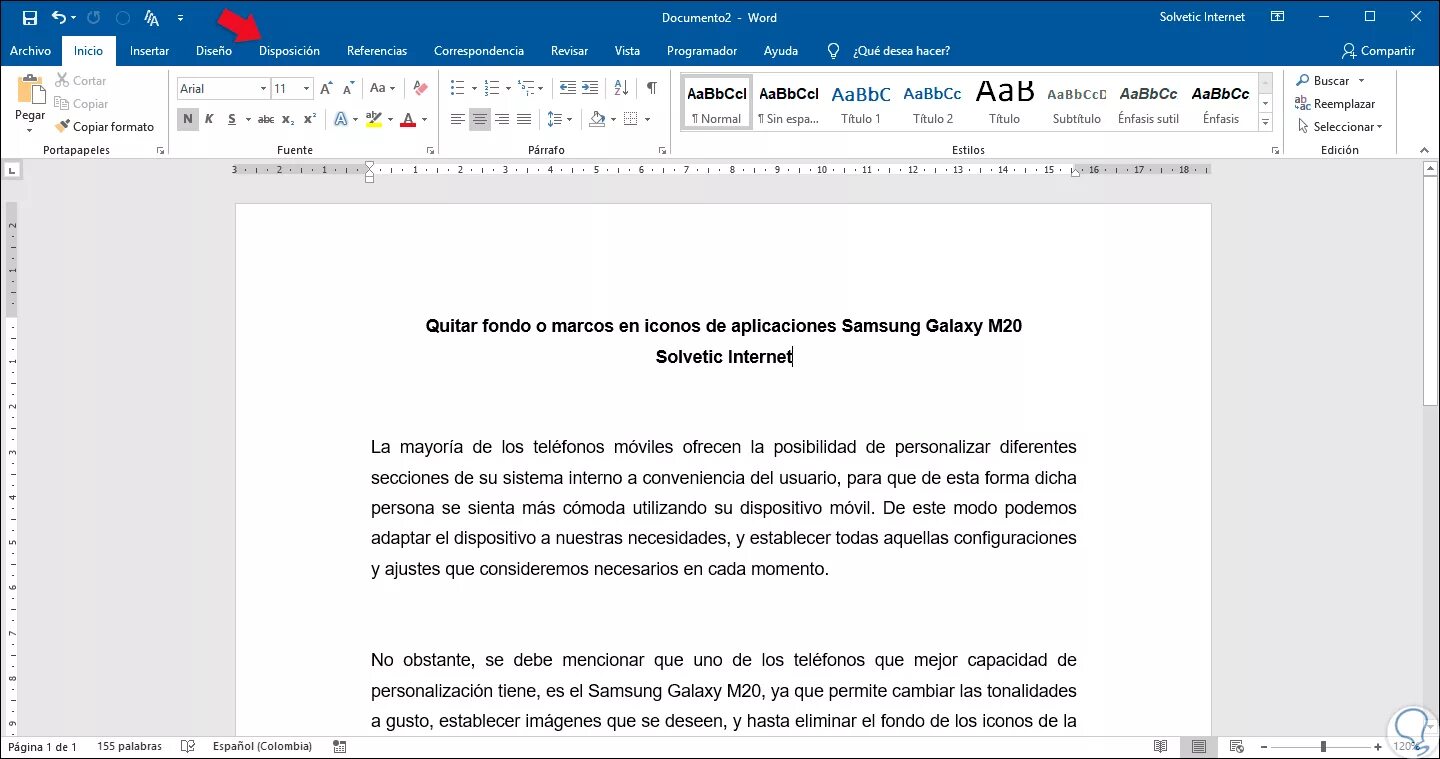Click the multilevel list icon
The width and height of the screenshot is (1440, 759).
526,88
